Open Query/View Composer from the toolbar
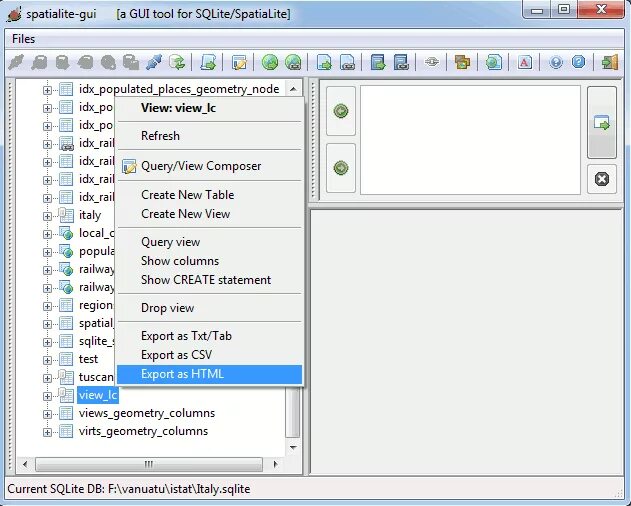The width and height of the screenshot is (631, 506). (239, 62)
